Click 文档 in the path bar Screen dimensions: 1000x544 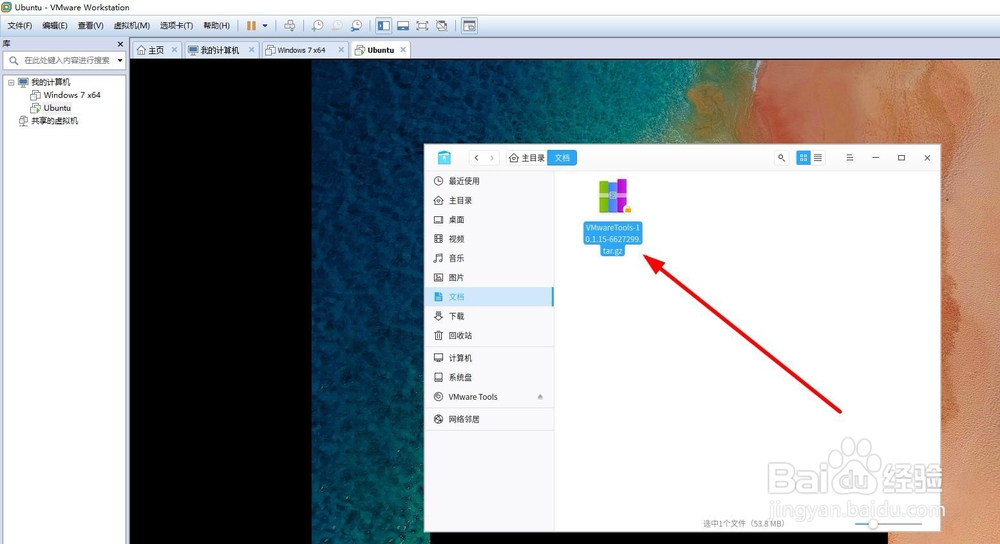tap(562, 158)
